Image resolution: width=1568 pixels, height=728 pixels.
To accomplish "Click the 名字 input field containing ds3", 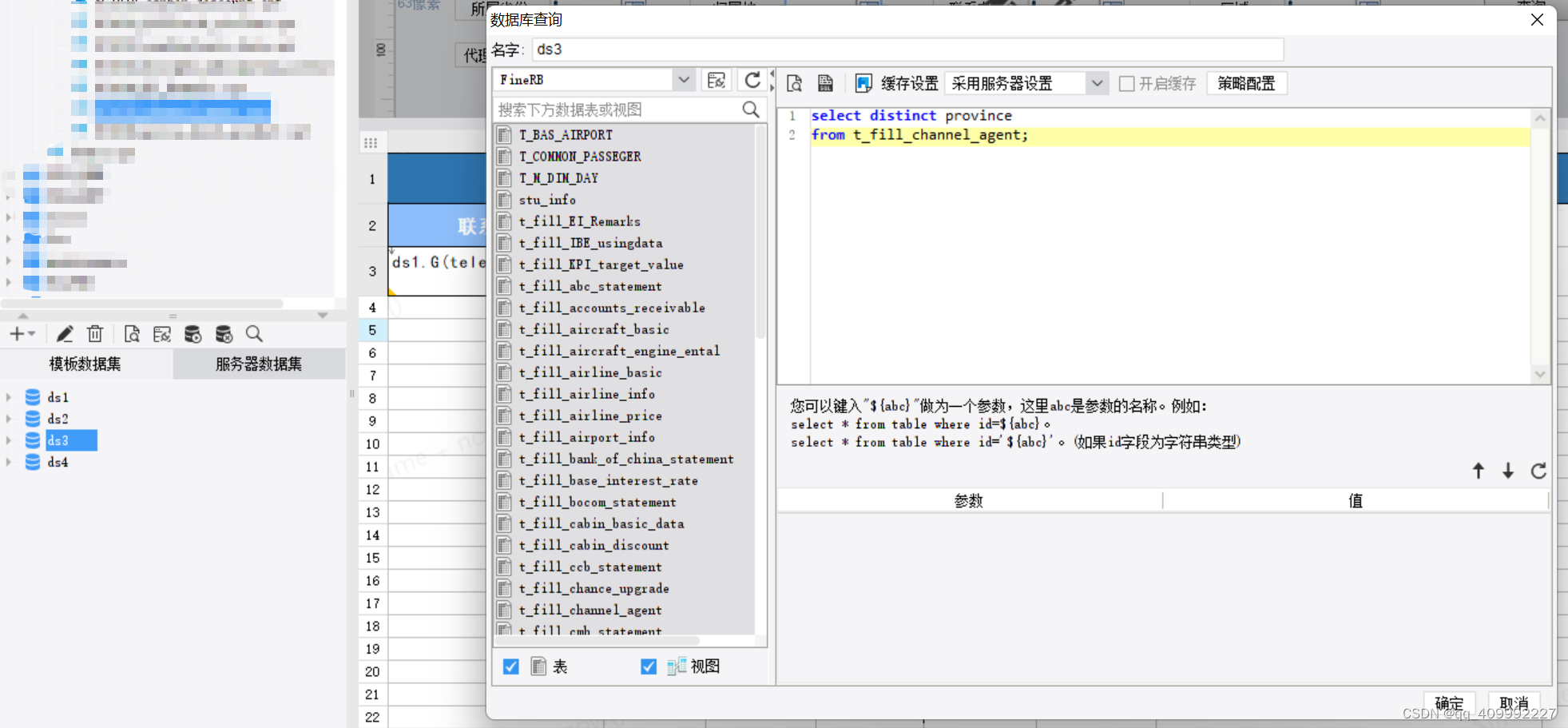I will click(907, 50).
